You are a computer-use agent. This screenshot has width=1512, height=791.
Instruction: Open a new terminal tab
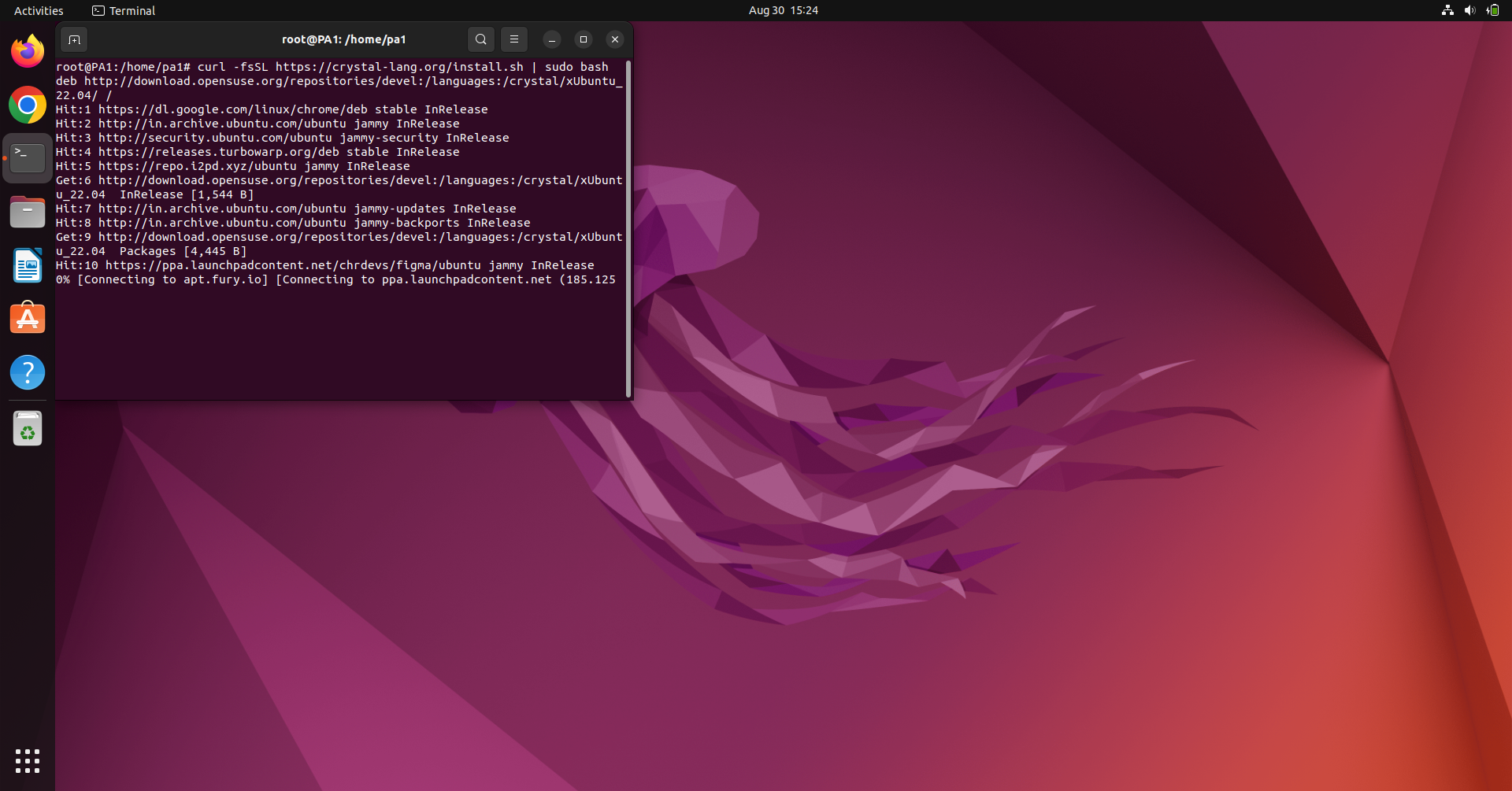pyautogui.click(x=74, y=39)
